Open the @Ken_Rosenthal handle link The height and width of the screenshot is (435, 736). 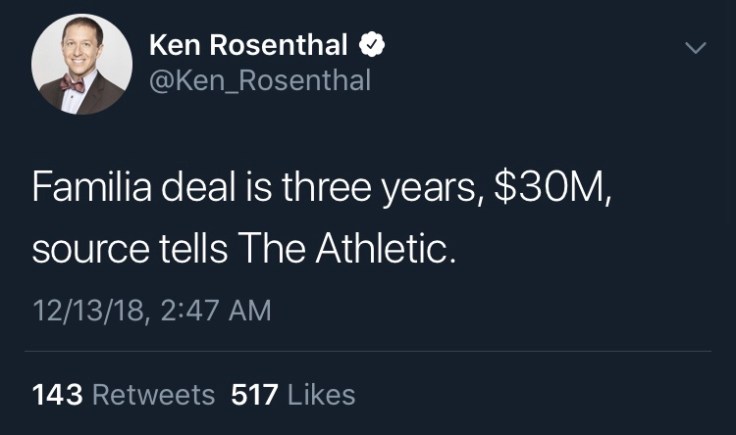(x=259, y=80)
